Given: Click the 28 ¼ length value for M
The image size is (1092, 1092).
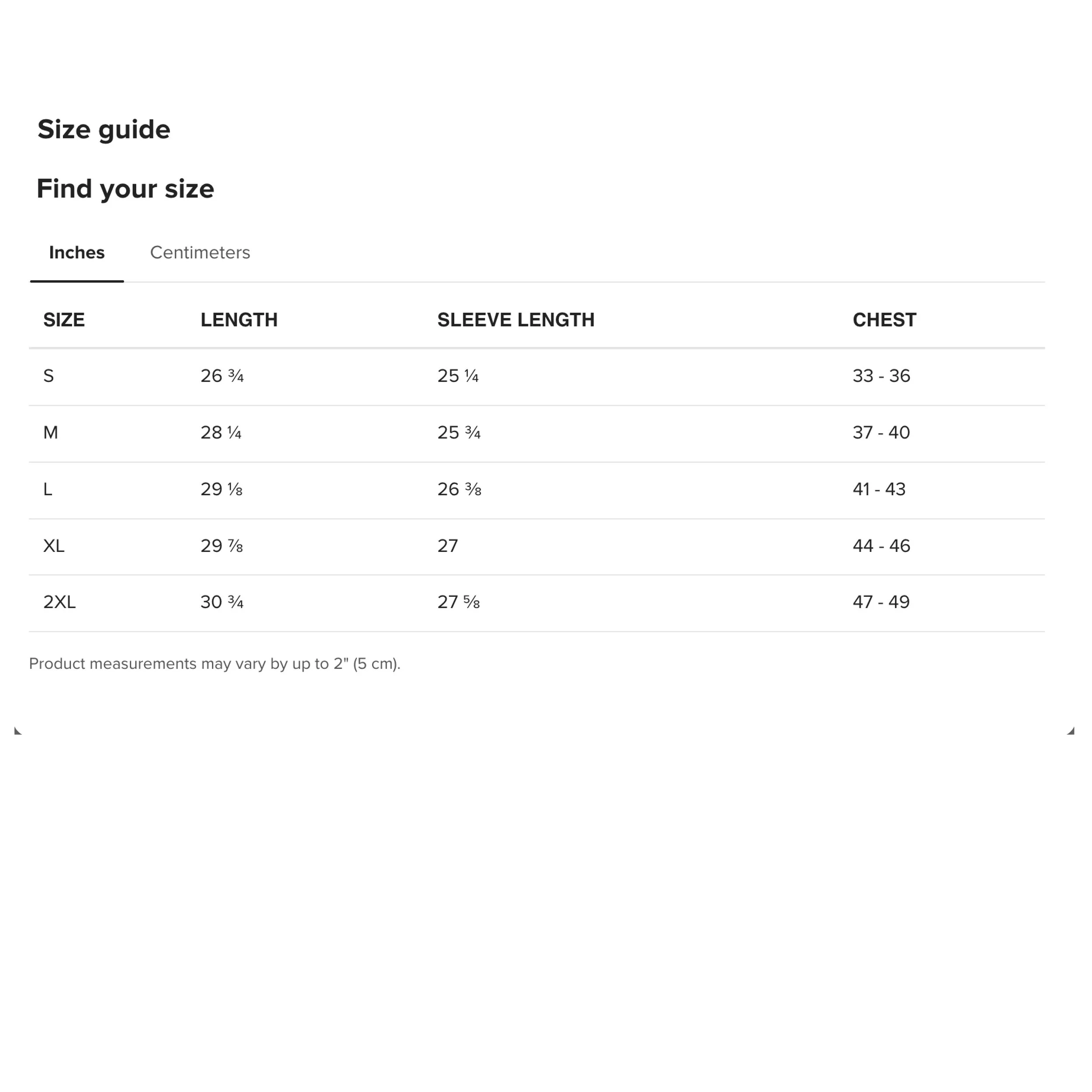Looking at the screenshot, I should pyautogui.click(x=221, y=432).
